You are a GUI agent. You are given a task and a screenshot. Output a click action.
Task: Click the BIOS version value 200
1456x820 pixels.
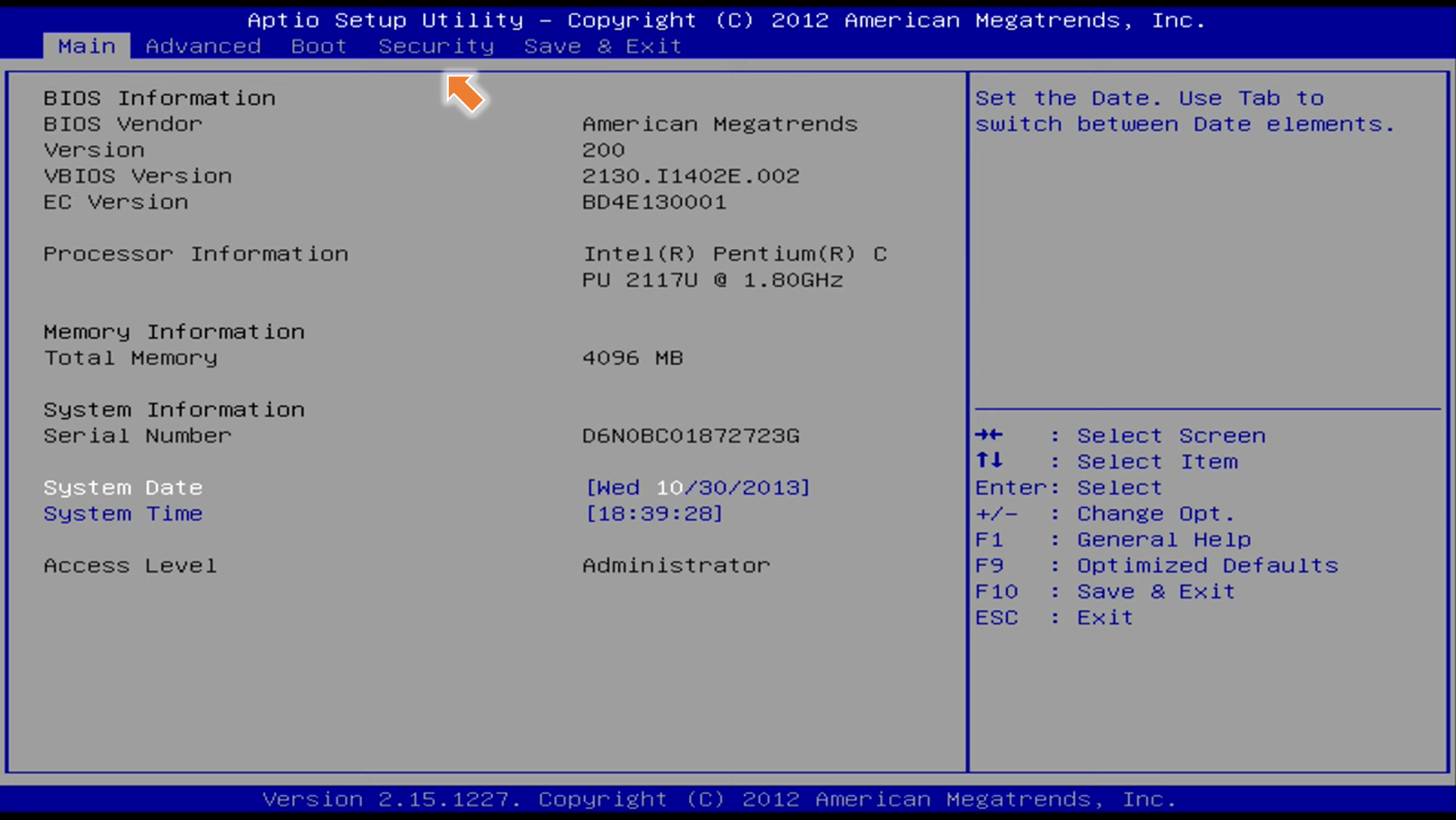604,150
